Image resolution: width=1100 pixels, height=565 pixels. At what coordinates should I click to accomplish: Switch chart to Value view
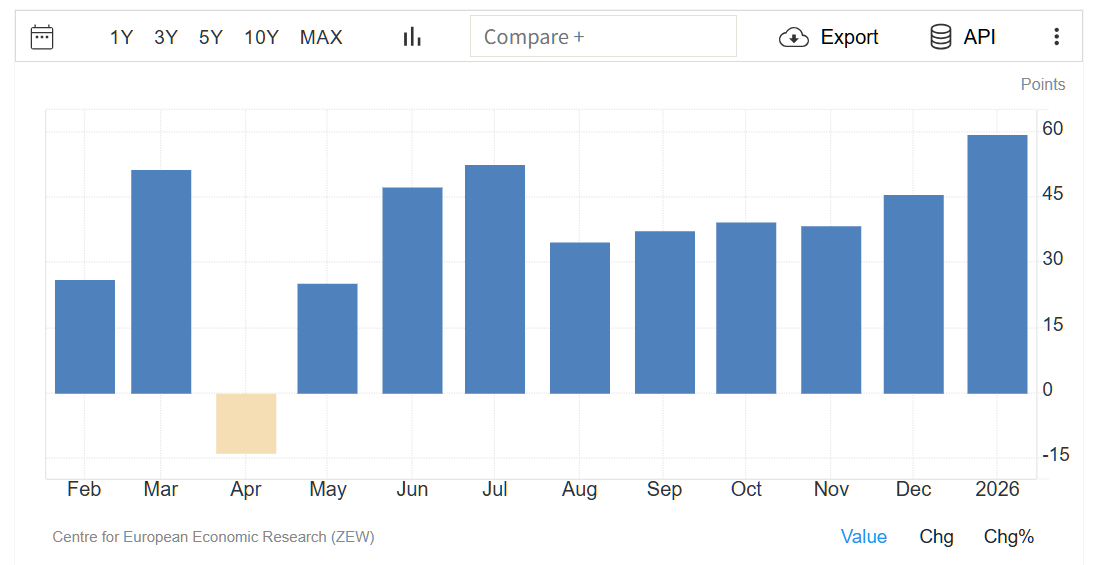click(x=863, y=537)
